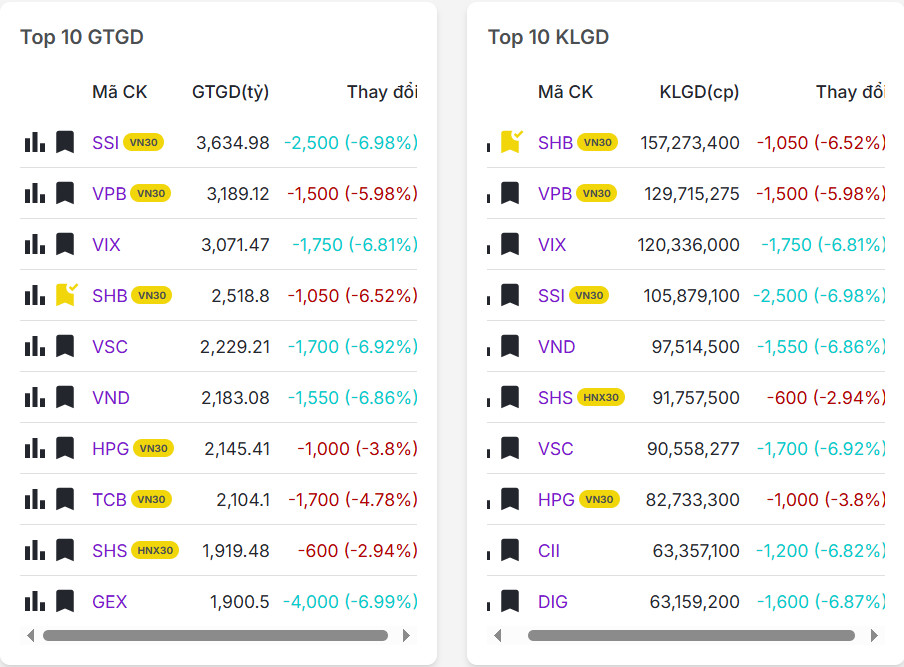Click the bookmark icon for VND in Top 10 GTGD
Image resolution: width=904 pixels, height=667 pixels.
click(65, 397)
